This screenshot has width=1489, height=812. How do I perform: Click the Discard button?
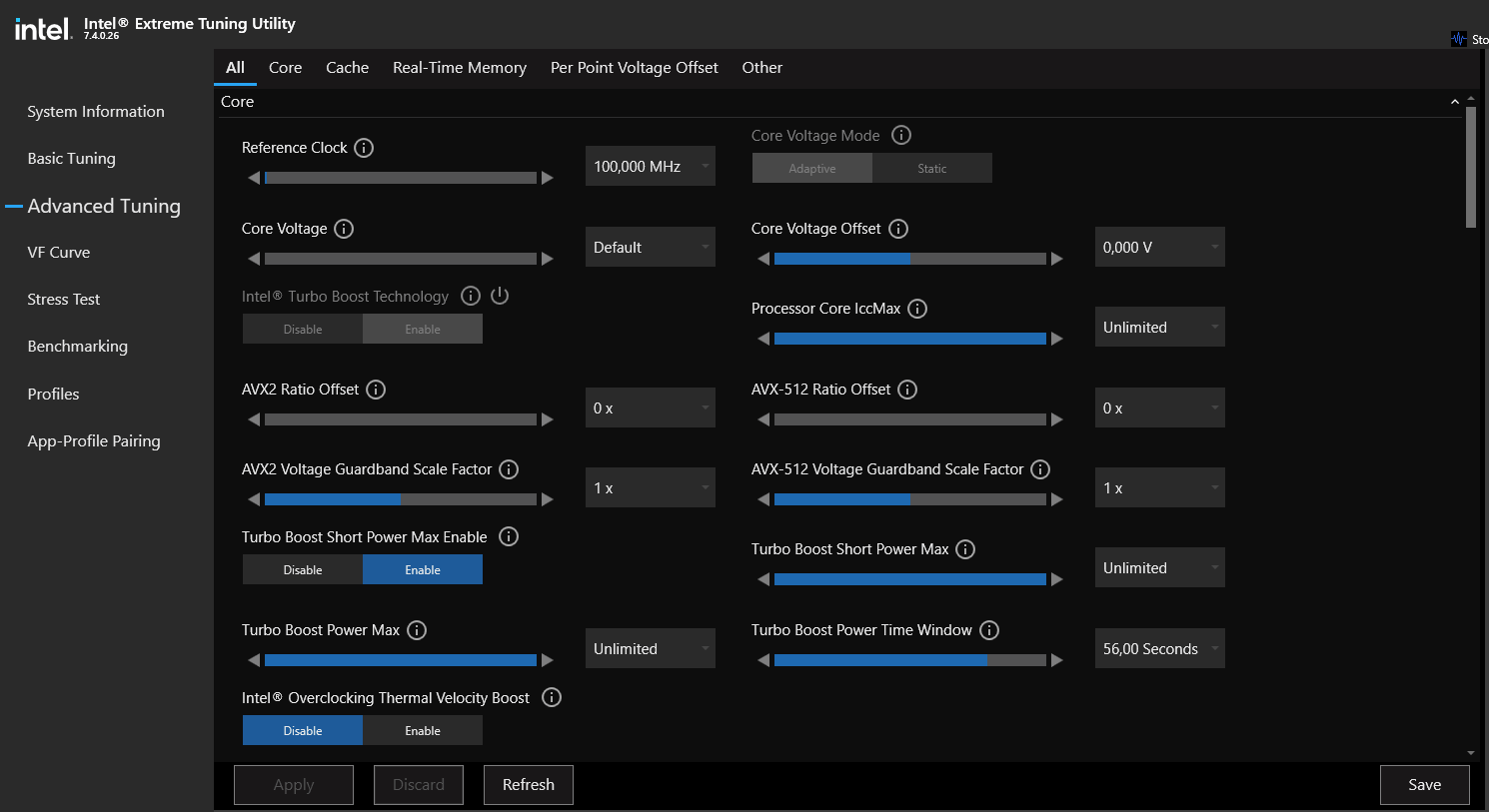[x=419, y=785]
